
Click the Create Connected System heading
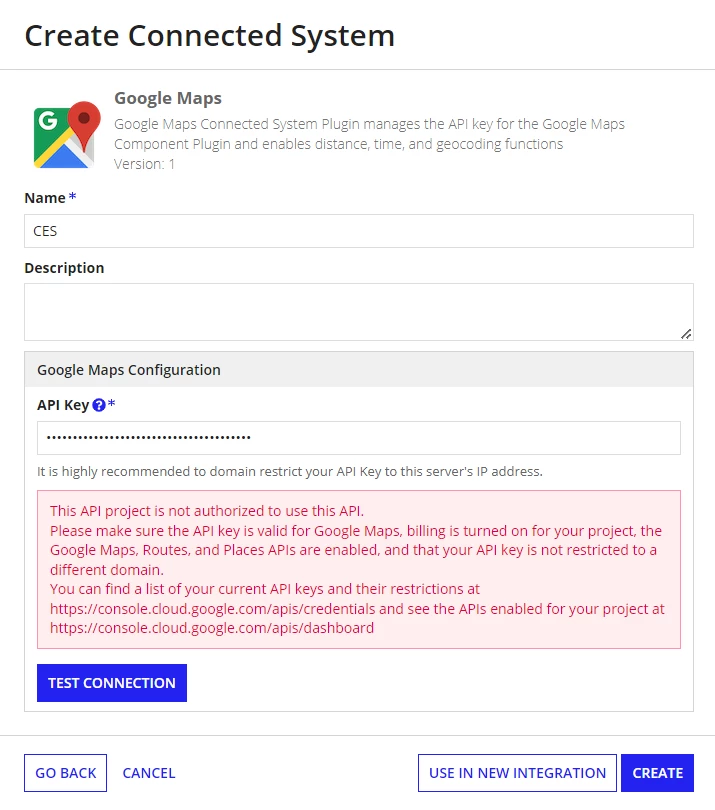pos(210,36)
